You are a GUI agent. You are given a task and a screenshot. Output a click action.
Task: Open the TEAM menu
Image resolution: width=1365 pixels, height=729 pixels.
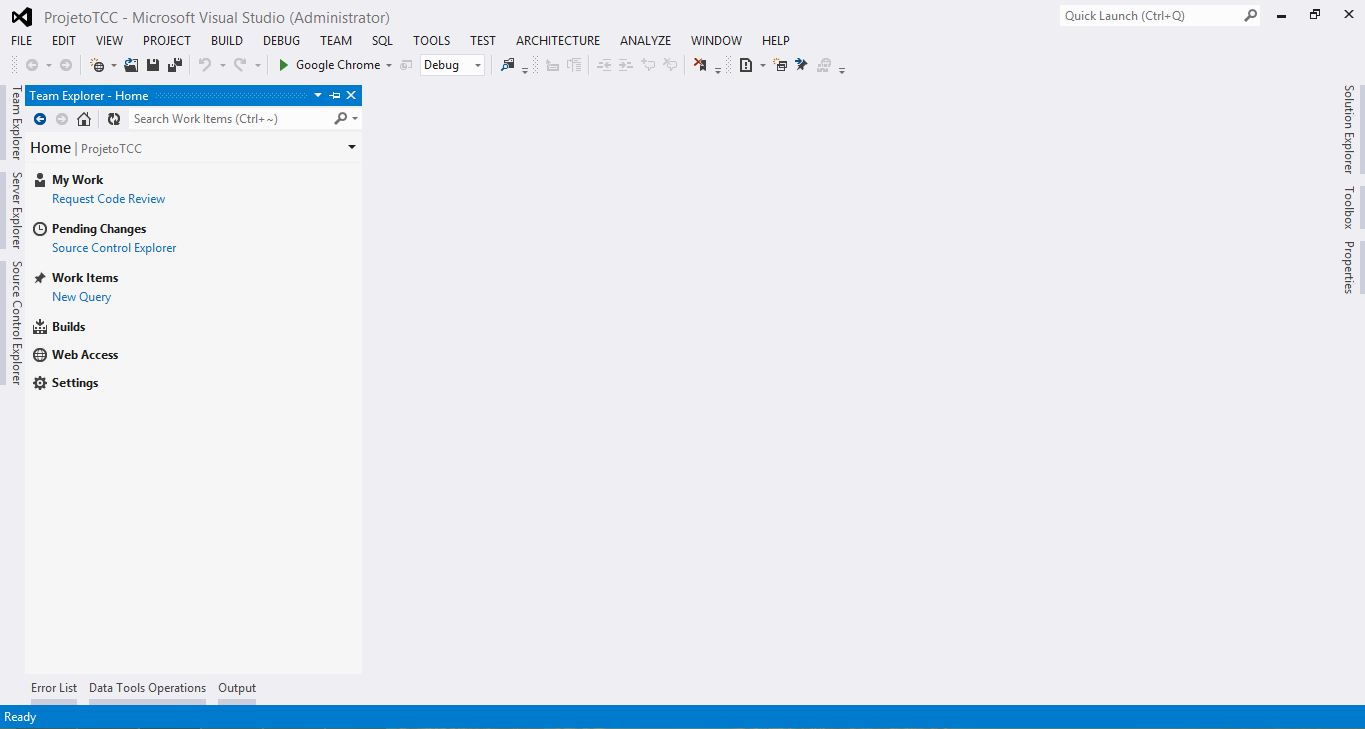coord(336,41)
